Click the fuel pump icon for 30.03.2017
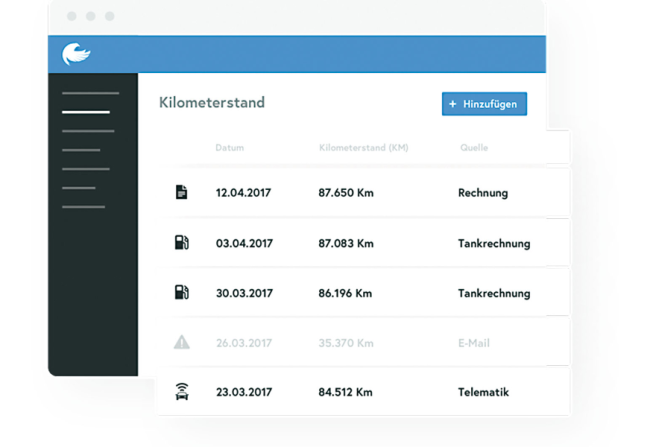Viewport: 650px width, 447px height. 181,293
